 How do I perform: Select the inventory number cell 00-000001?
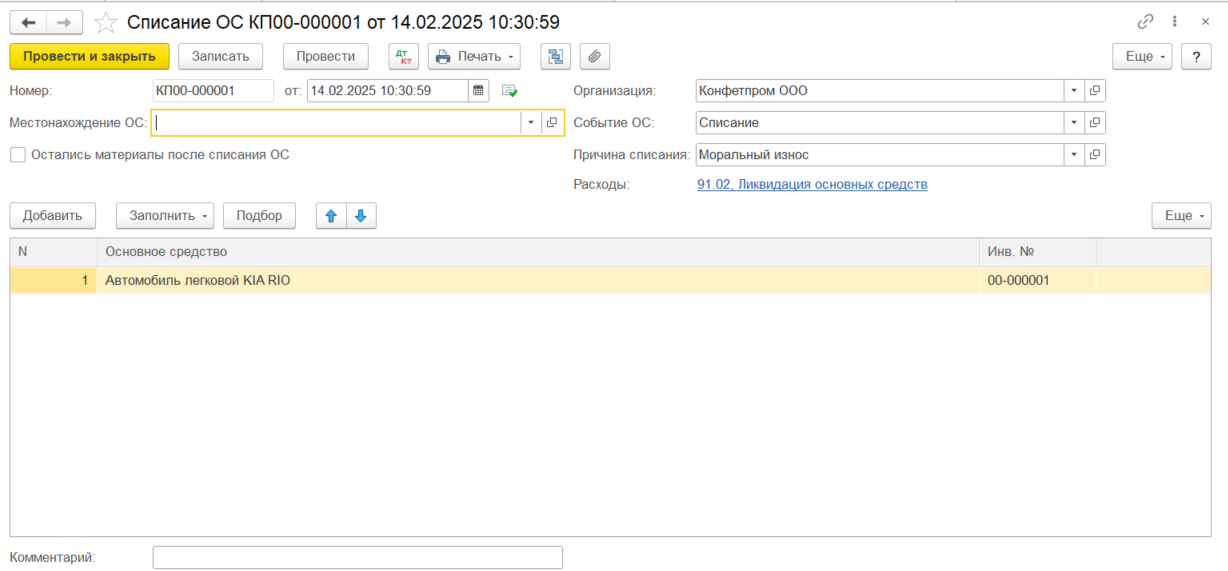tap(1038, 281)
